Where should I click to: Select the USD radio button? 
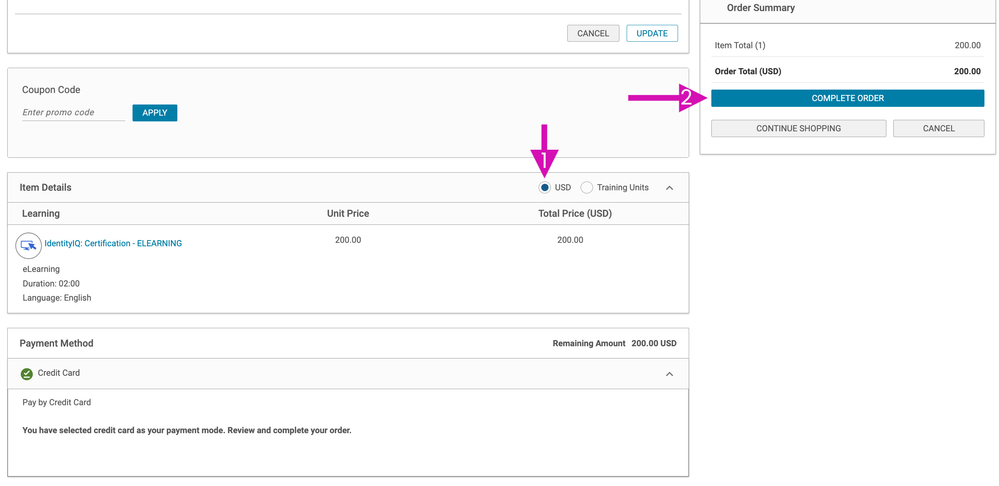(x=544, y=188)
